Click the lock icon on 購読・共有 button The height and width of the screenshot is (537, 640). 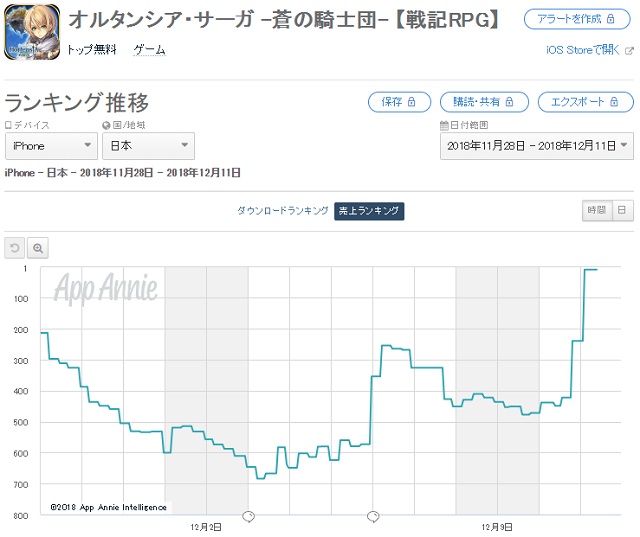coord(509,102)
